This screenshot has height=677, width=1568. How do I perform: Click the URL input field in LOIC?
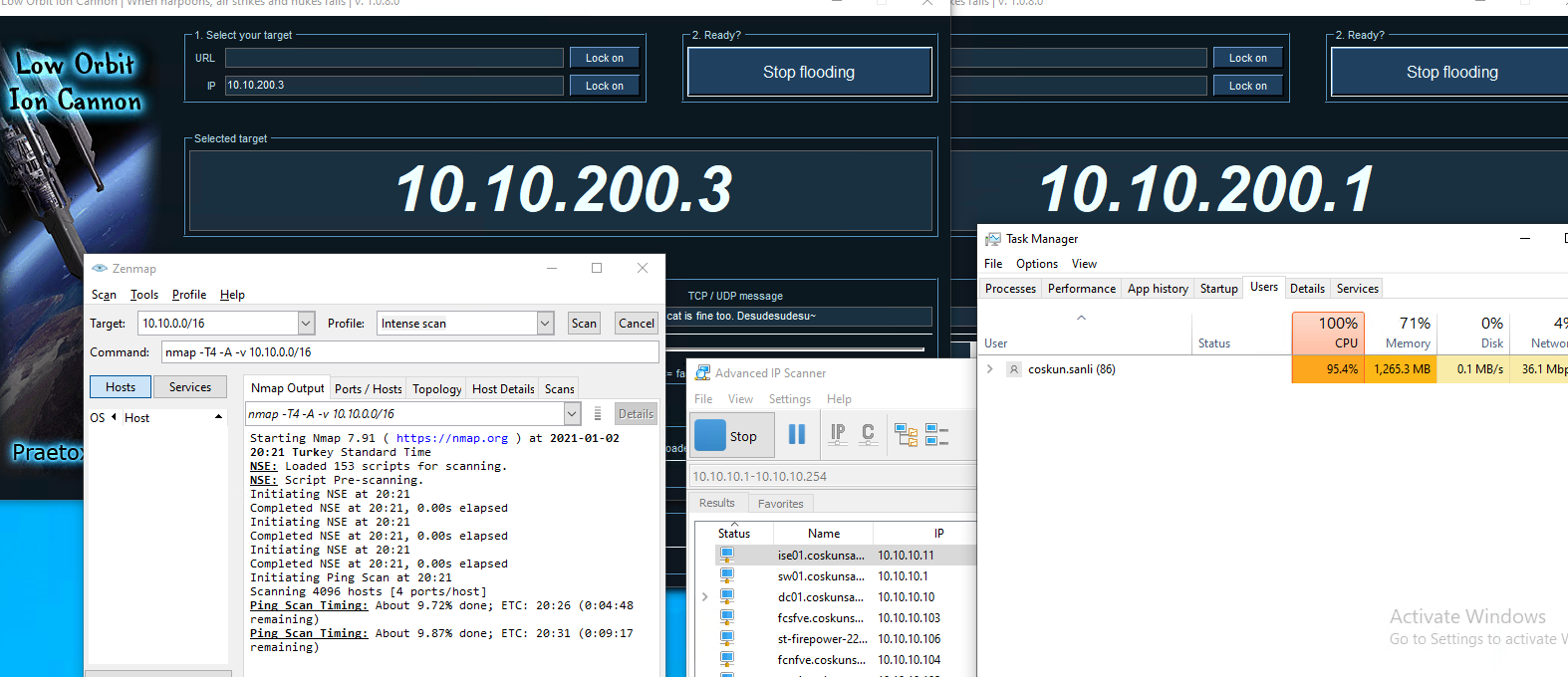coord(394,58)
